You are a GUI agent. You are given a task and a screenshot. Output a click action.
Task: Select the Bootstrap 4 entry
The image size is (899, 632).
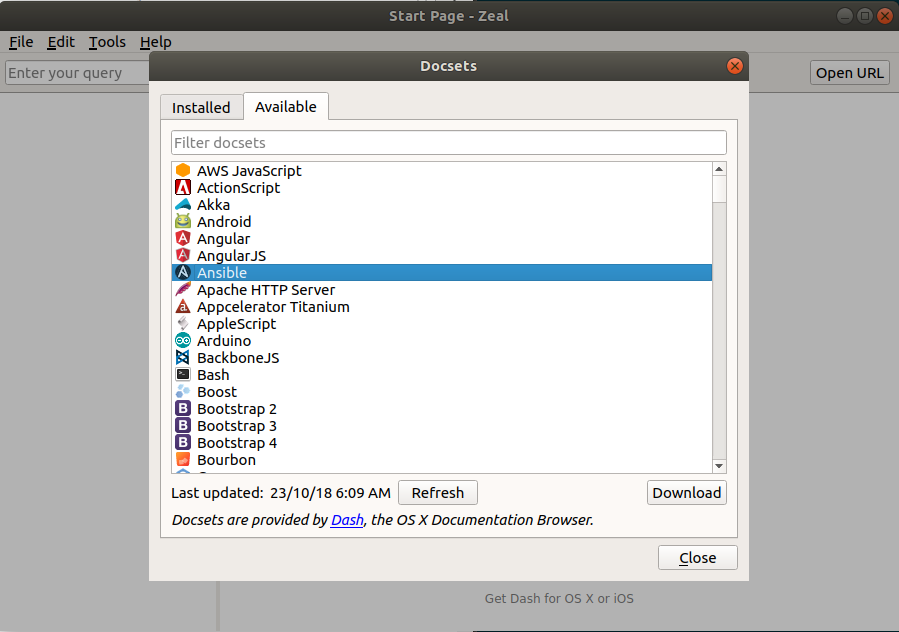coord(441,443)
